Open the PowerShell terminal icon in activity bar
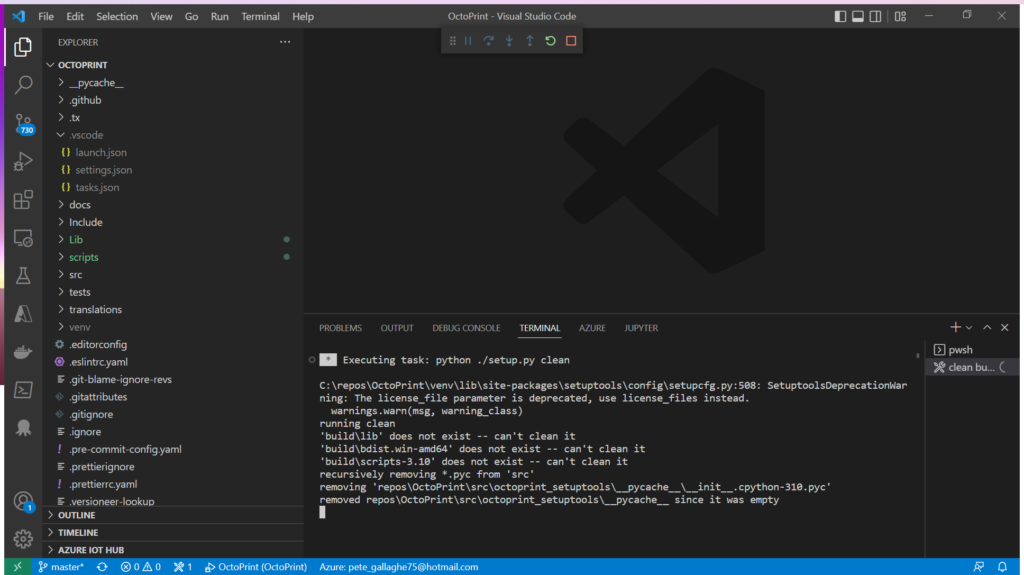The image size is (1024, 575). (23, 390)
